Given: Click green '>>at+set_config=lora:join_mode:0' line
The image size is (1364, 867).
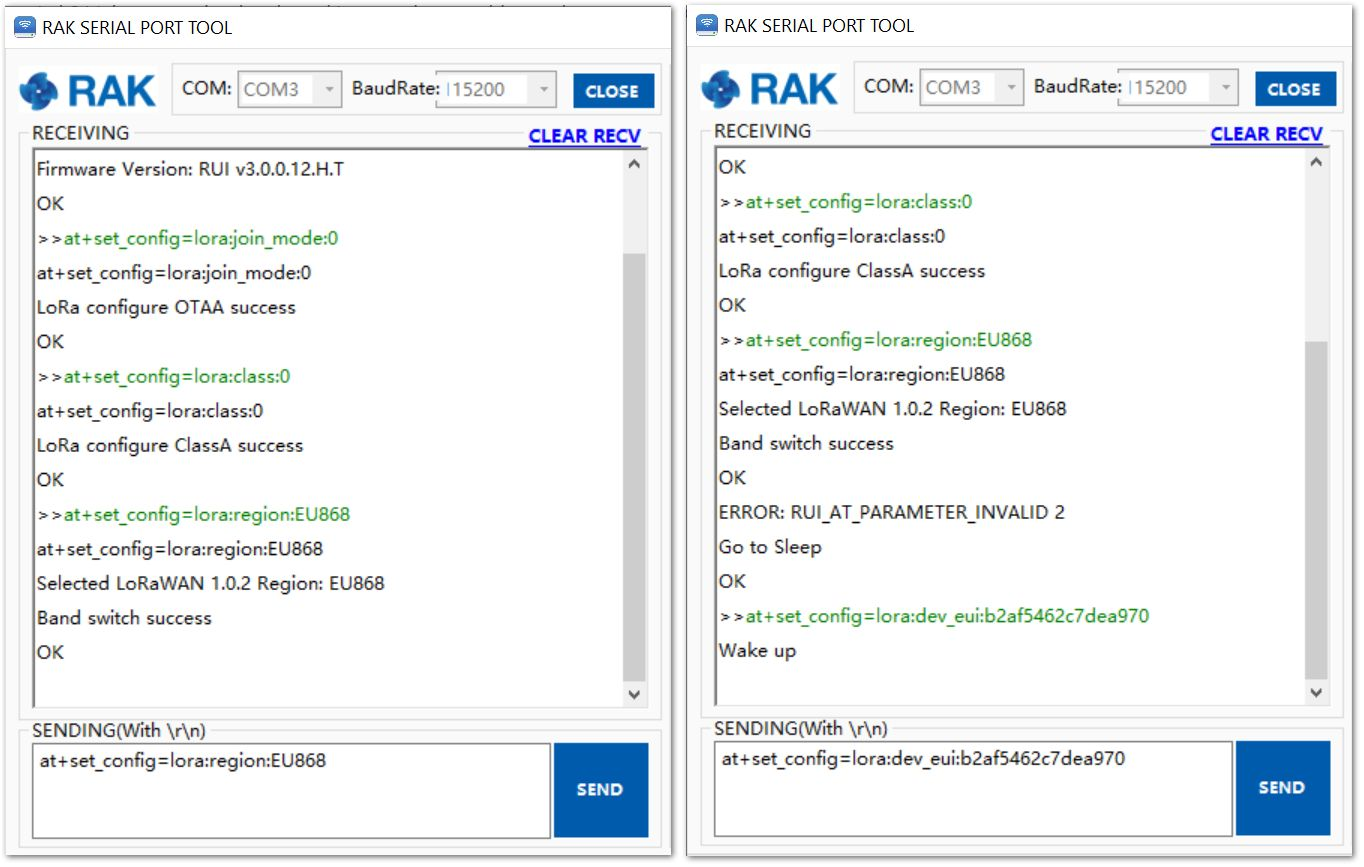Looking at the screenshot, I should click(188, 238).
